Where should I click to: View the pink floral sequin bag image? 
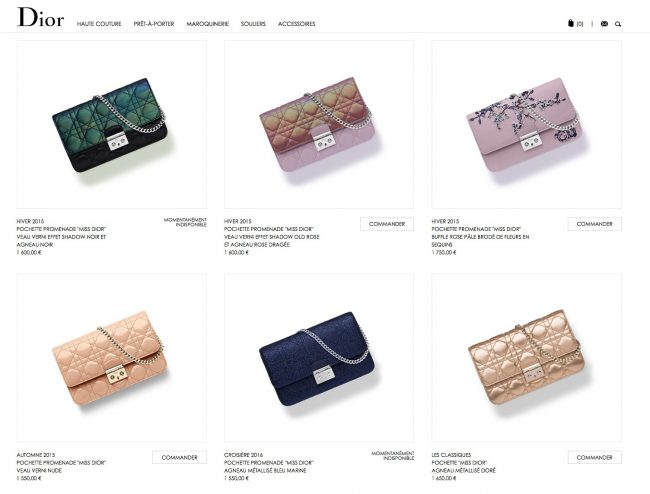[x=526, y=124]
